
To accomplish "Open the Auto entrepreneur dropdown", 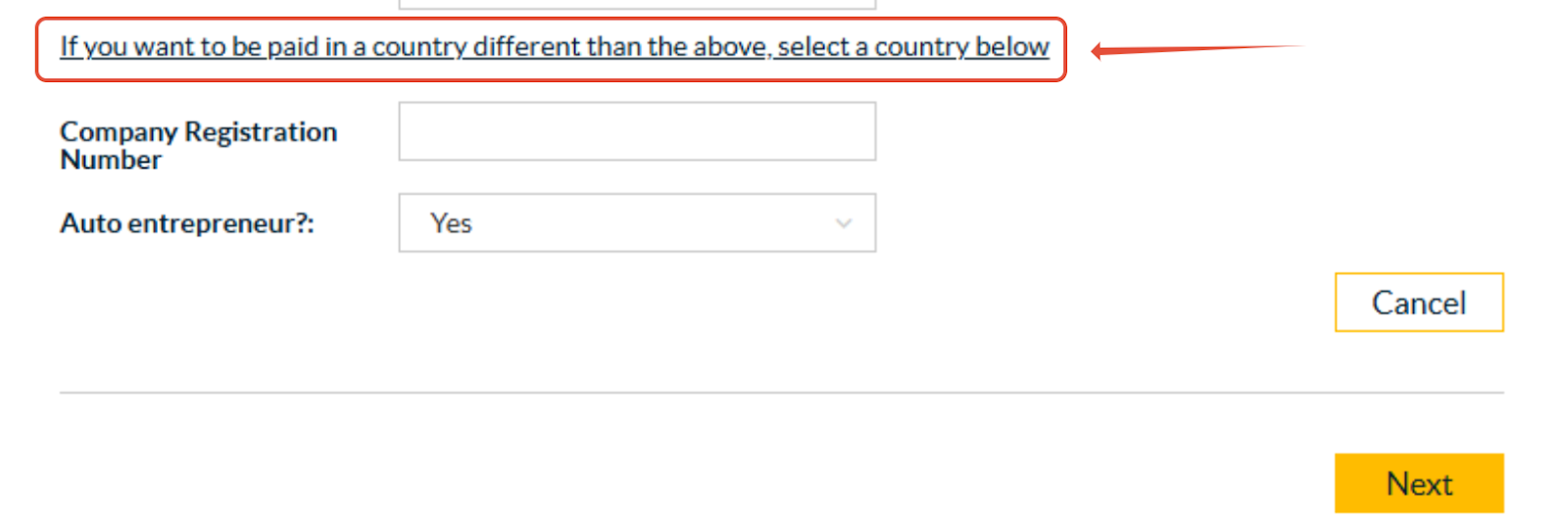I will (x=637, y=223).
